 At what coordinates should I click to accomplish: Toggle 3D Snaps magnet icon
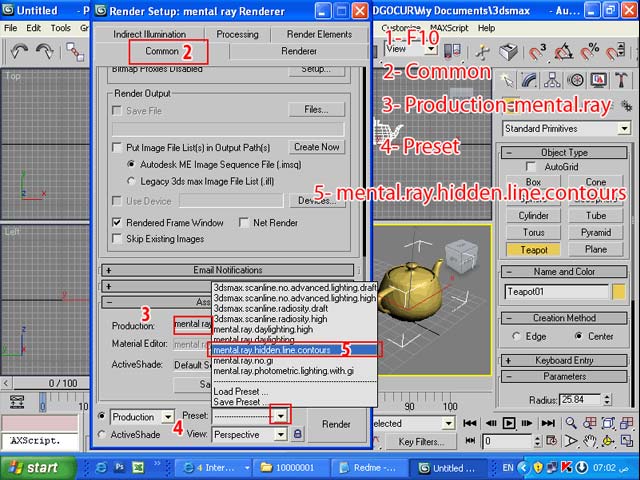click(x=537, y=52)
